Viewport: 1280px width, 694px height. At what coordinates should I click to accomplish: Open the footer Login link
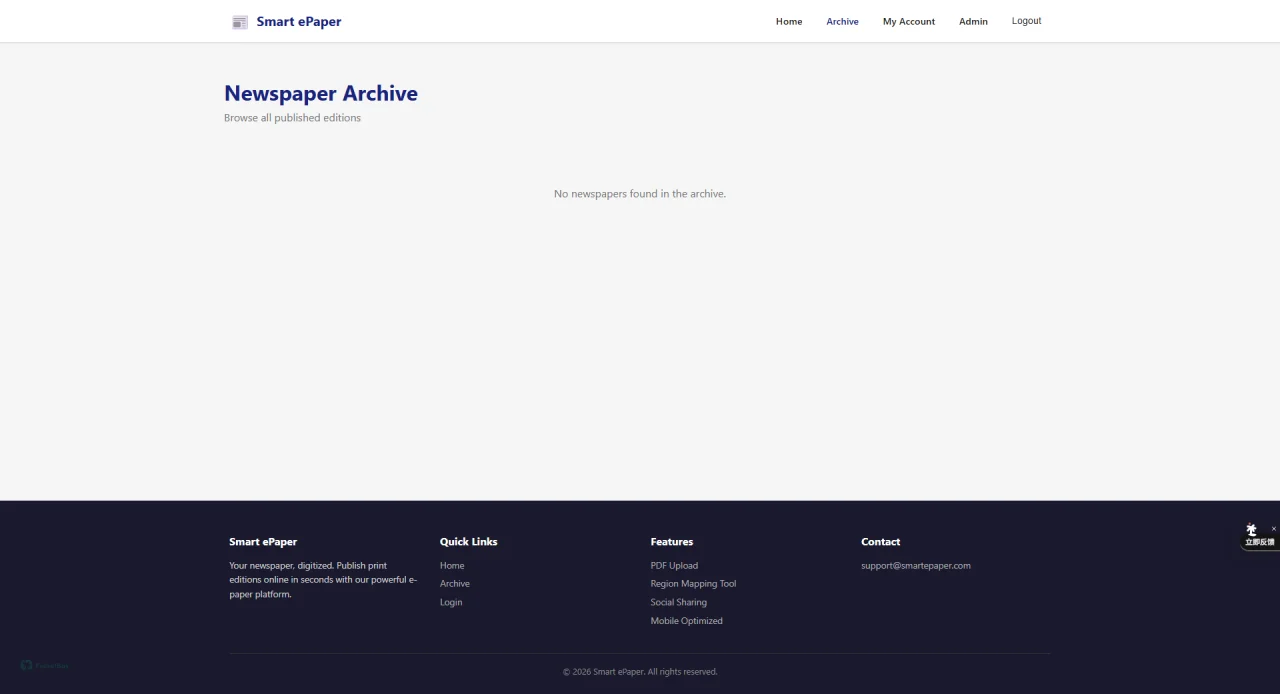tap(451, 603)
